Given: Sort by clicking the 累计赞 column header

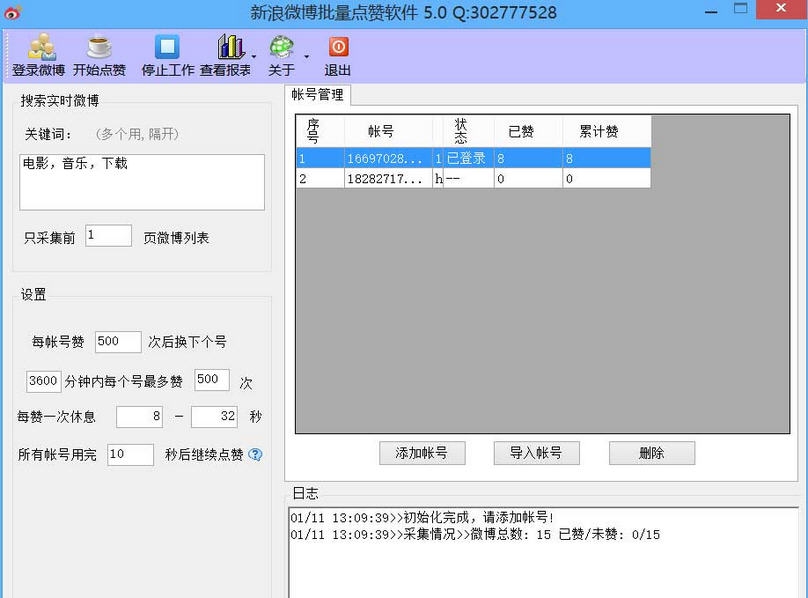Looking at the screenshot, I should (599, 132).
